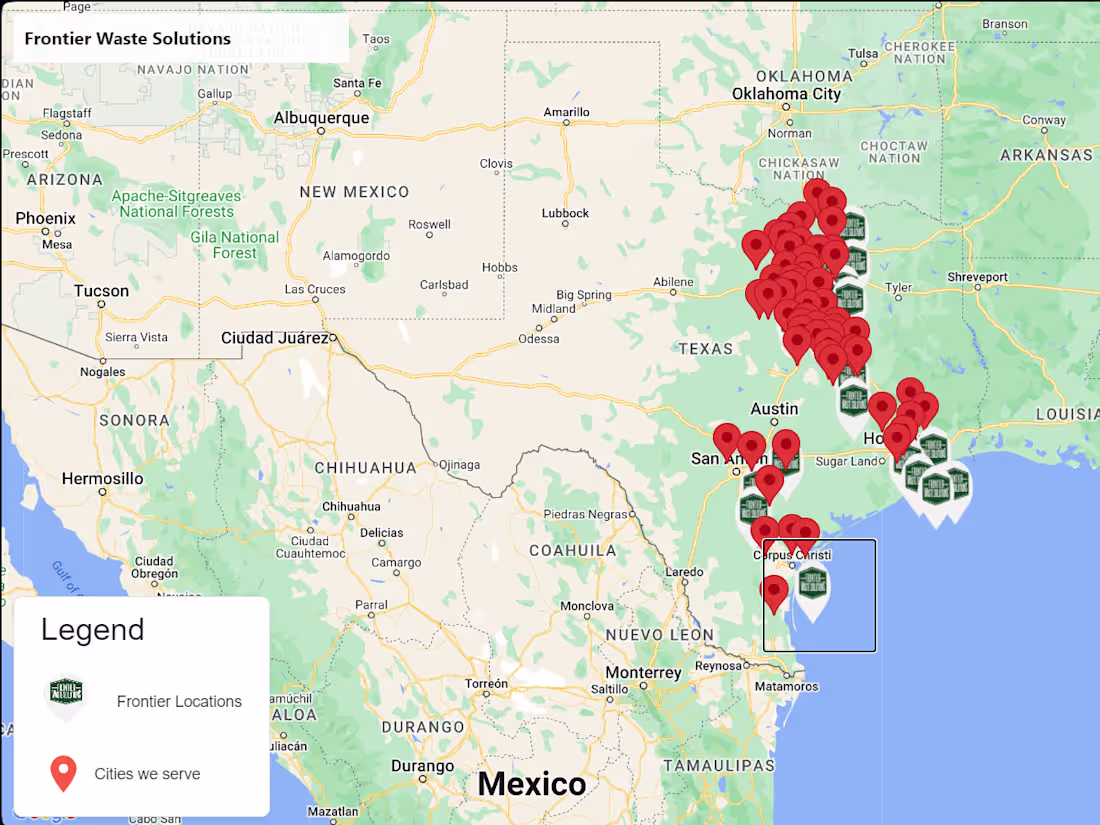Click the westernmost red pin in the Texas cluster
This screenshot has width=1100, height=825.
pos(753,244)
